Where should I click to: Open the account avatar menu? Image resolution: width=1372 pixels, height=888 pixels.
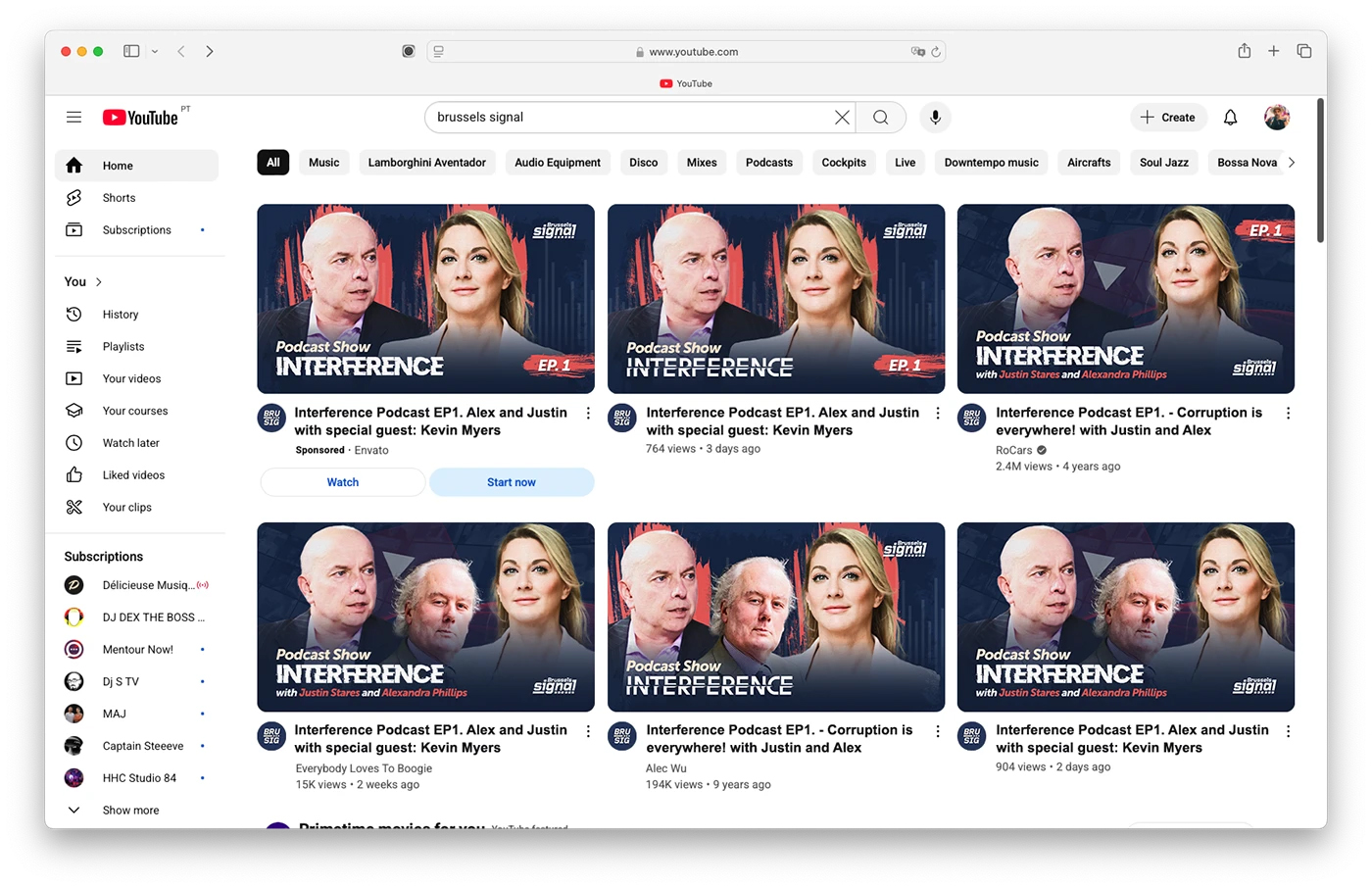(x=1276, y=118)
